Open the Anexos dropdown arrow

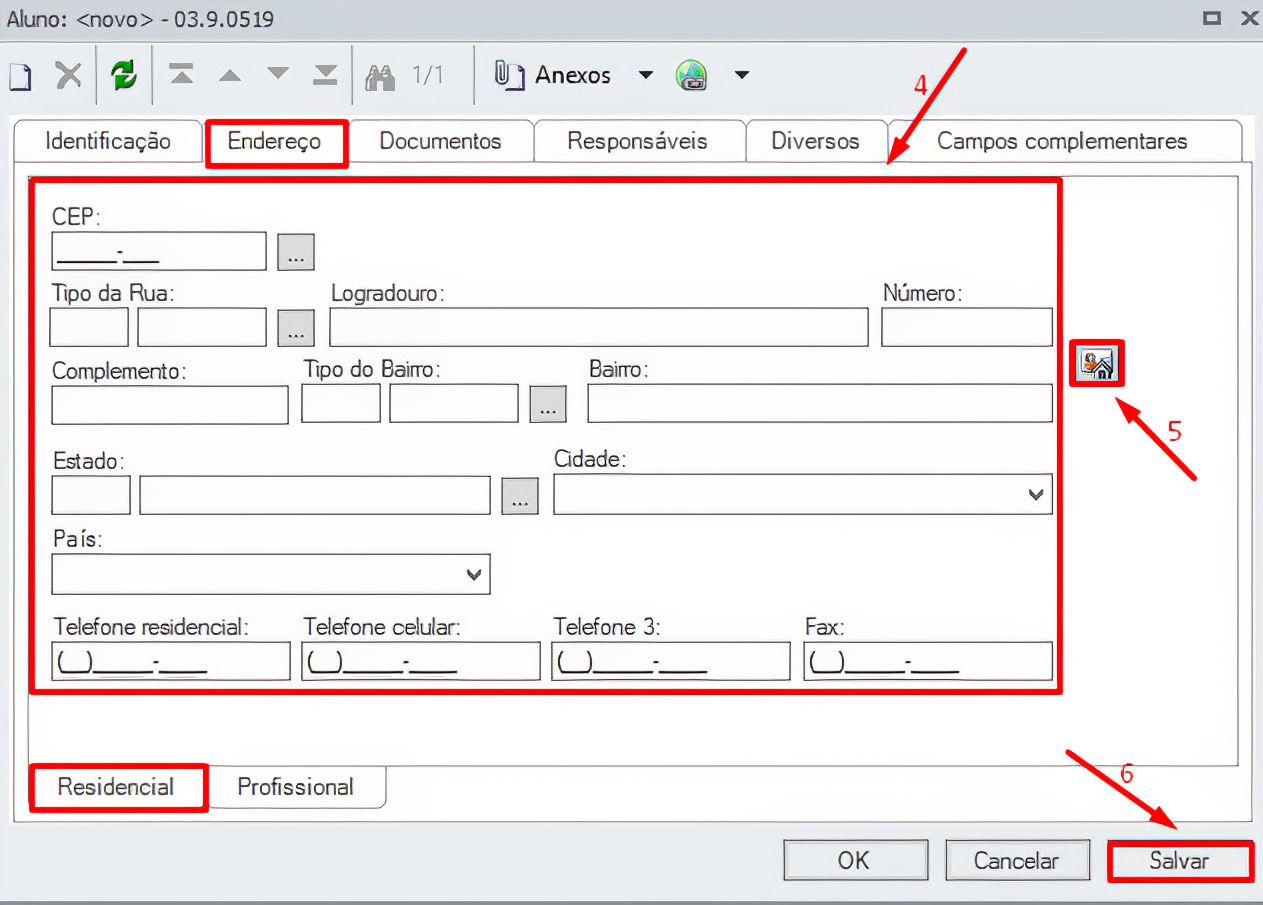[646, 76]
